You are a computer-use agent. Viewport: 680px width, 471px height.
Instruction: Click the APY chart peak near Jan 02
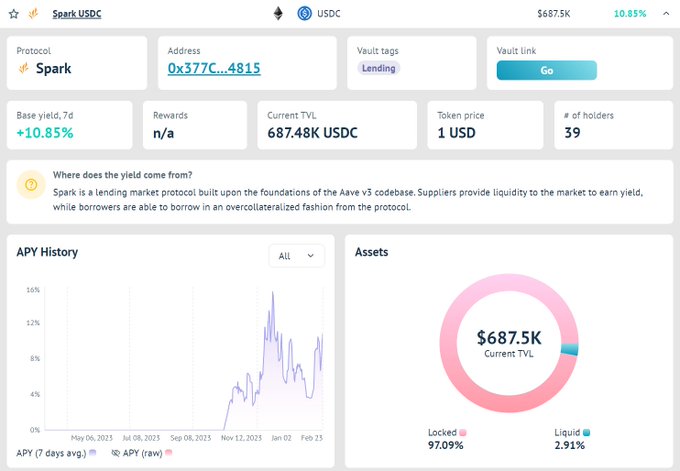[273, 293]
